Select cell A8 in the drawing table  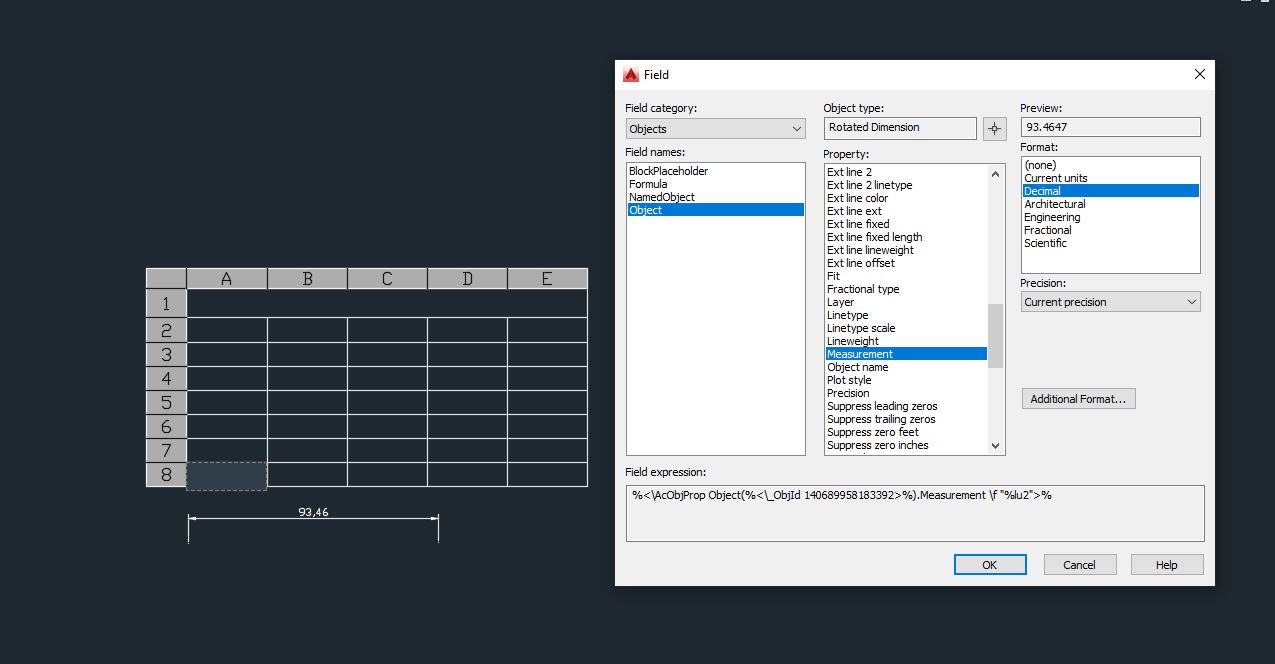point(226,475)
